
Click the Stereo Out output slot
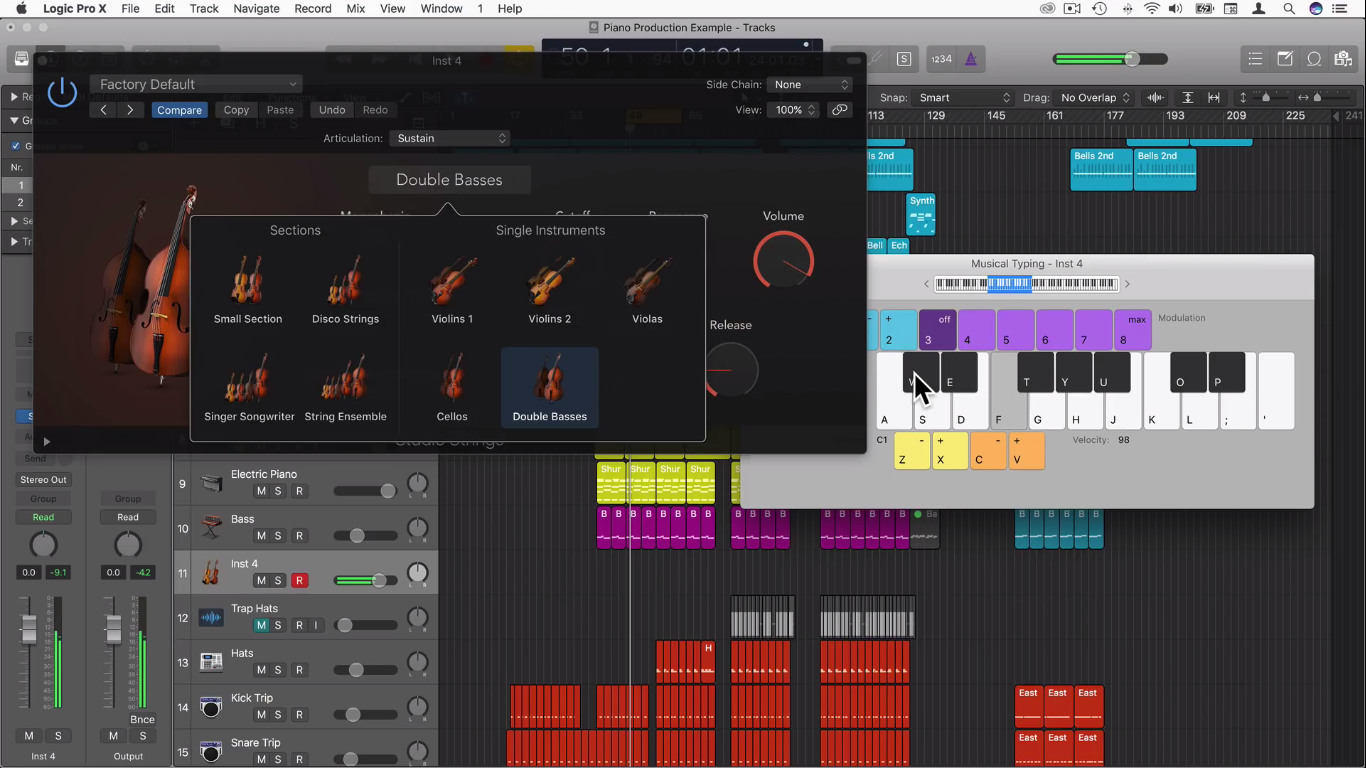(43, 480)
